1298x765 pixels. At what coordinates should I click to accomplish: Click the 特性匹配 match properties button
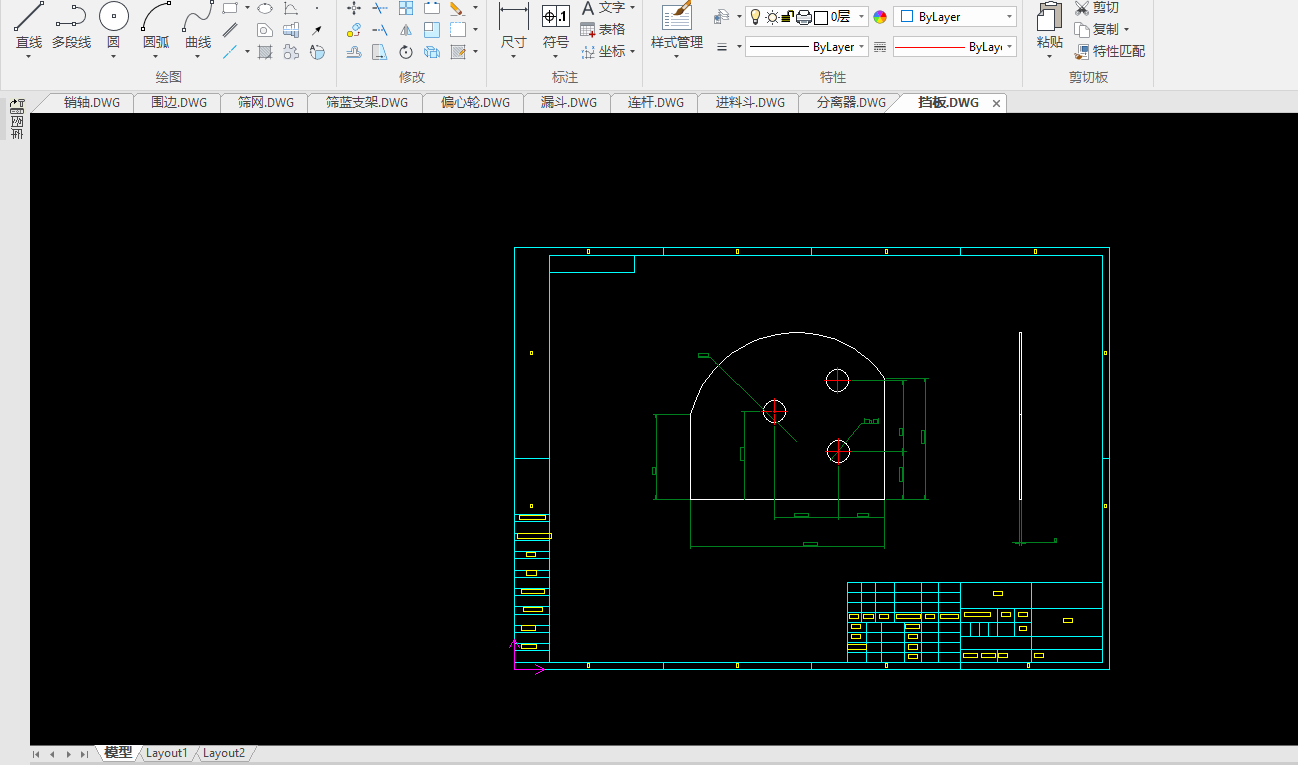tap(1110, 51)
